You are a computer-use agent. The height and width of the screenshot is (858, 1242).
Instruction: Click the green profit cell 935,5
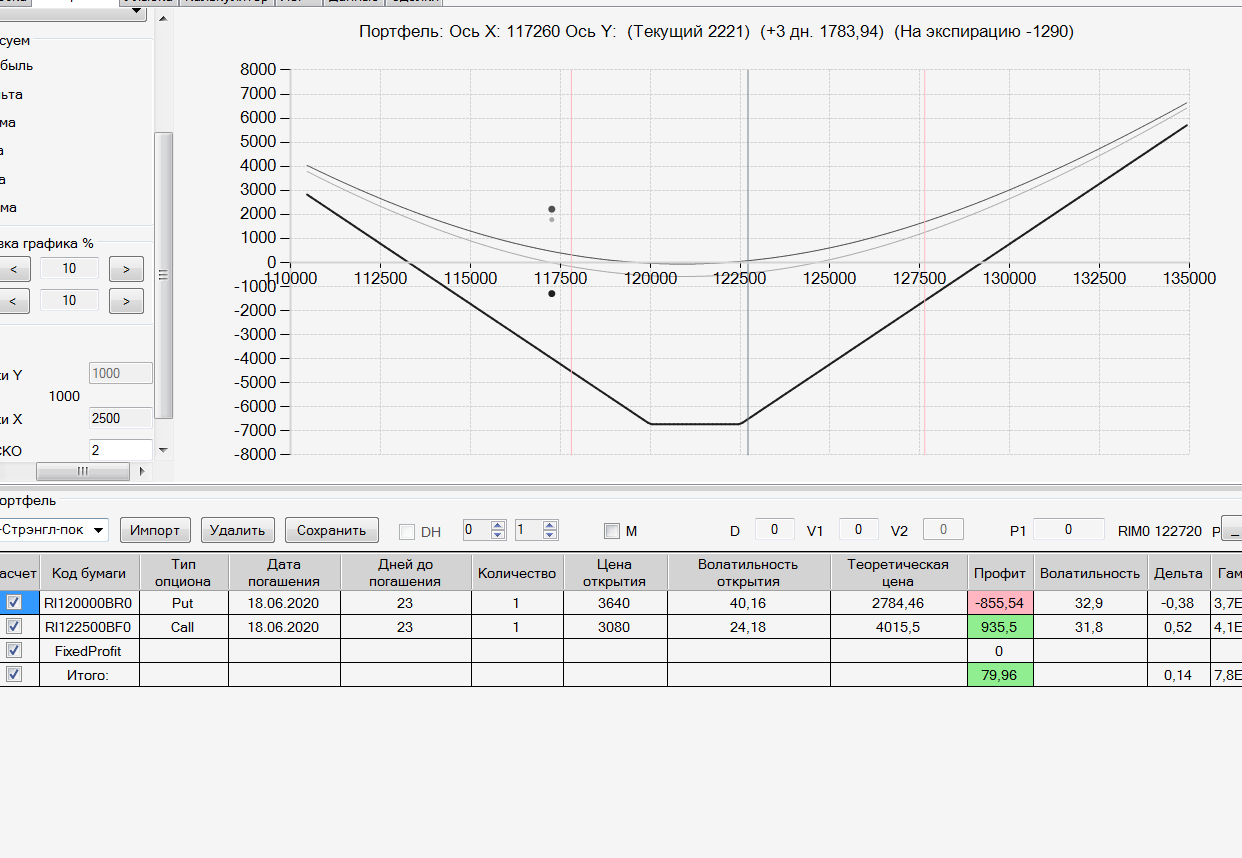(1000, 627)
